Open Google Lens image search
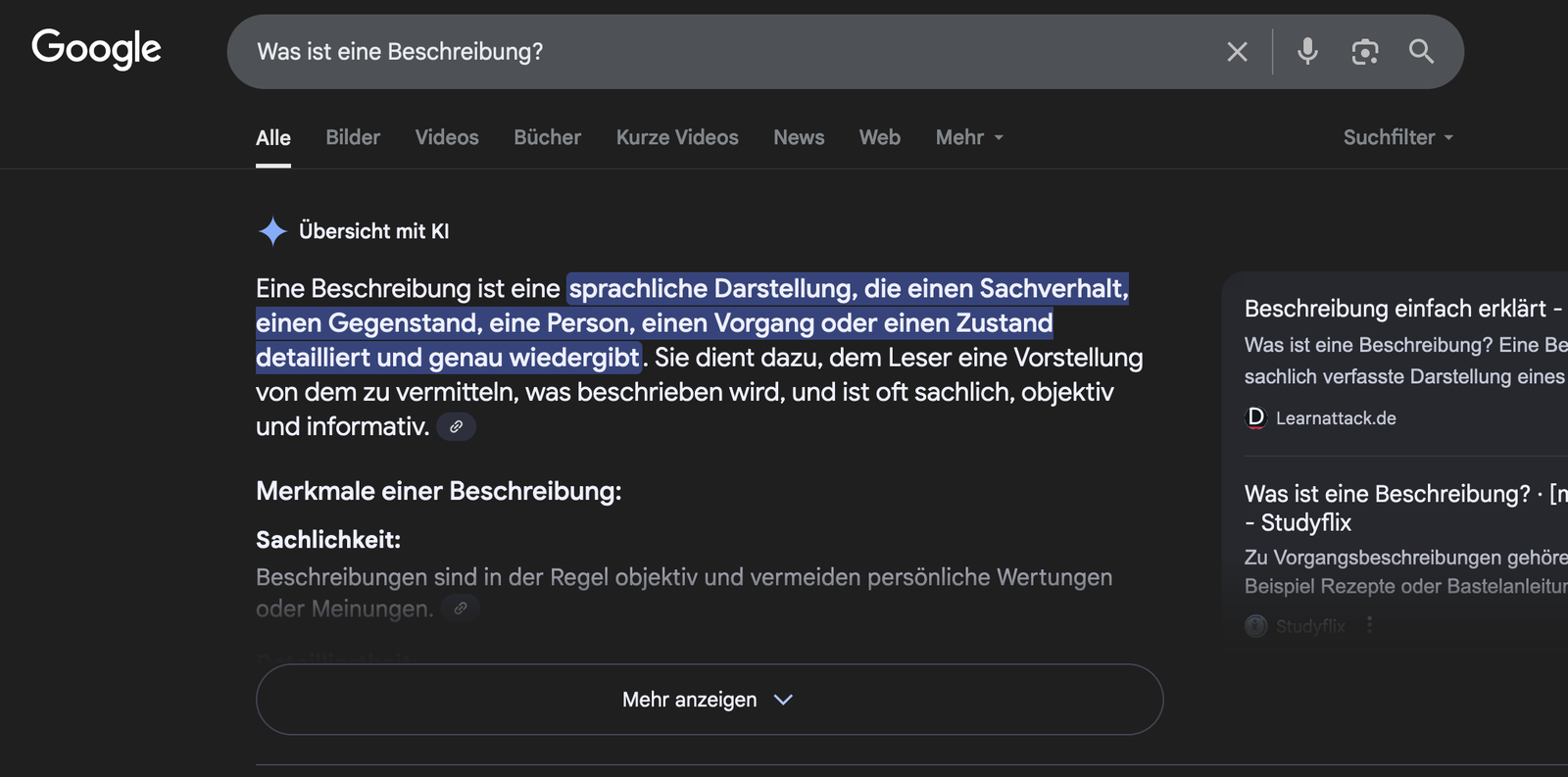Viewport: 1568px width, 777px height. click(x=1364, y=52)
